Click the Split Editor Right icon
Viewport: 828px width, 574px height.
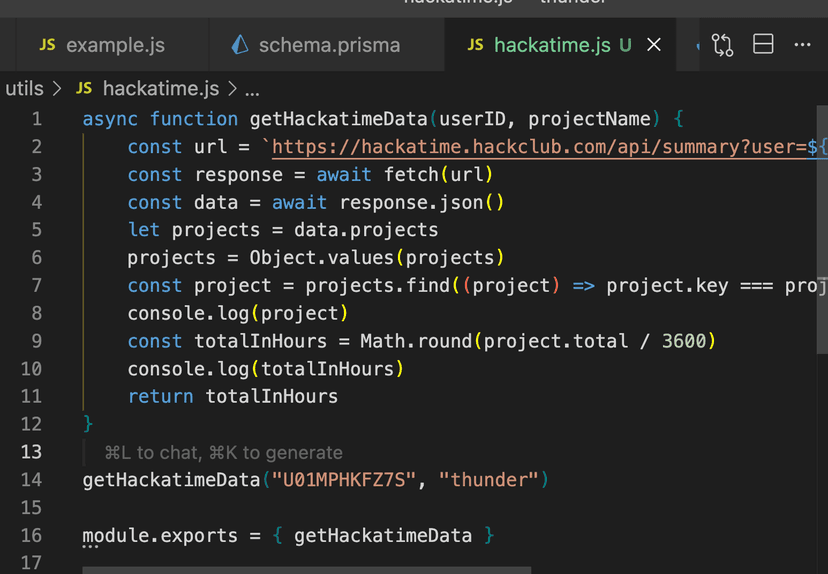tap(763, 45)
